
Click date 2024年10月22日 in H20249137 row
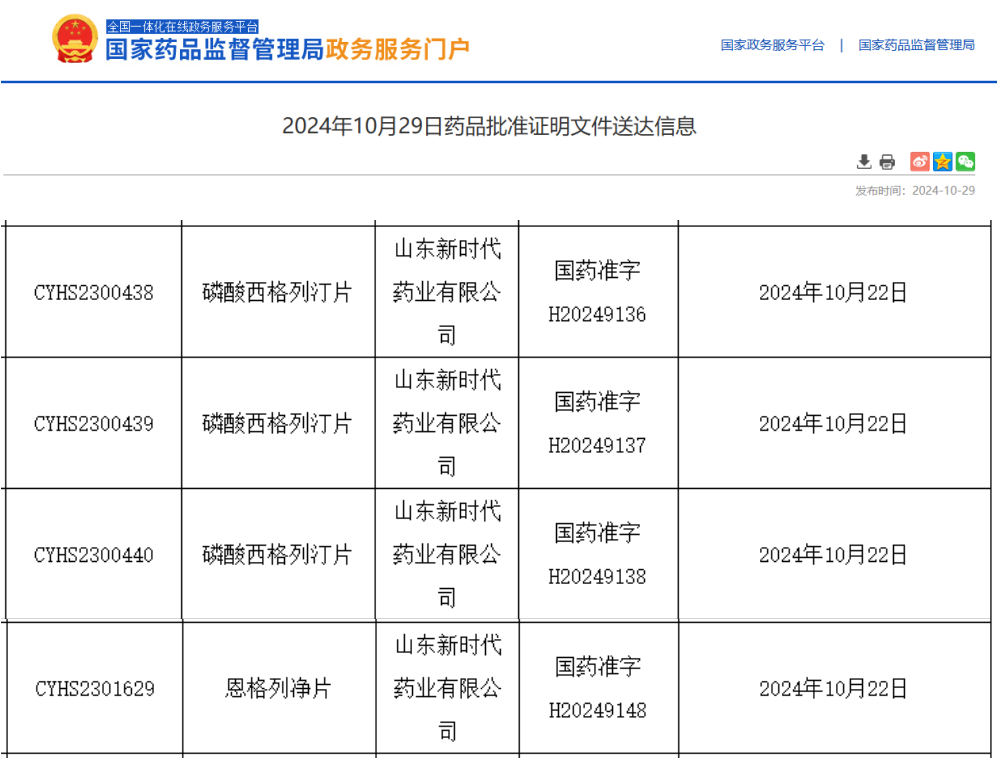833,424
